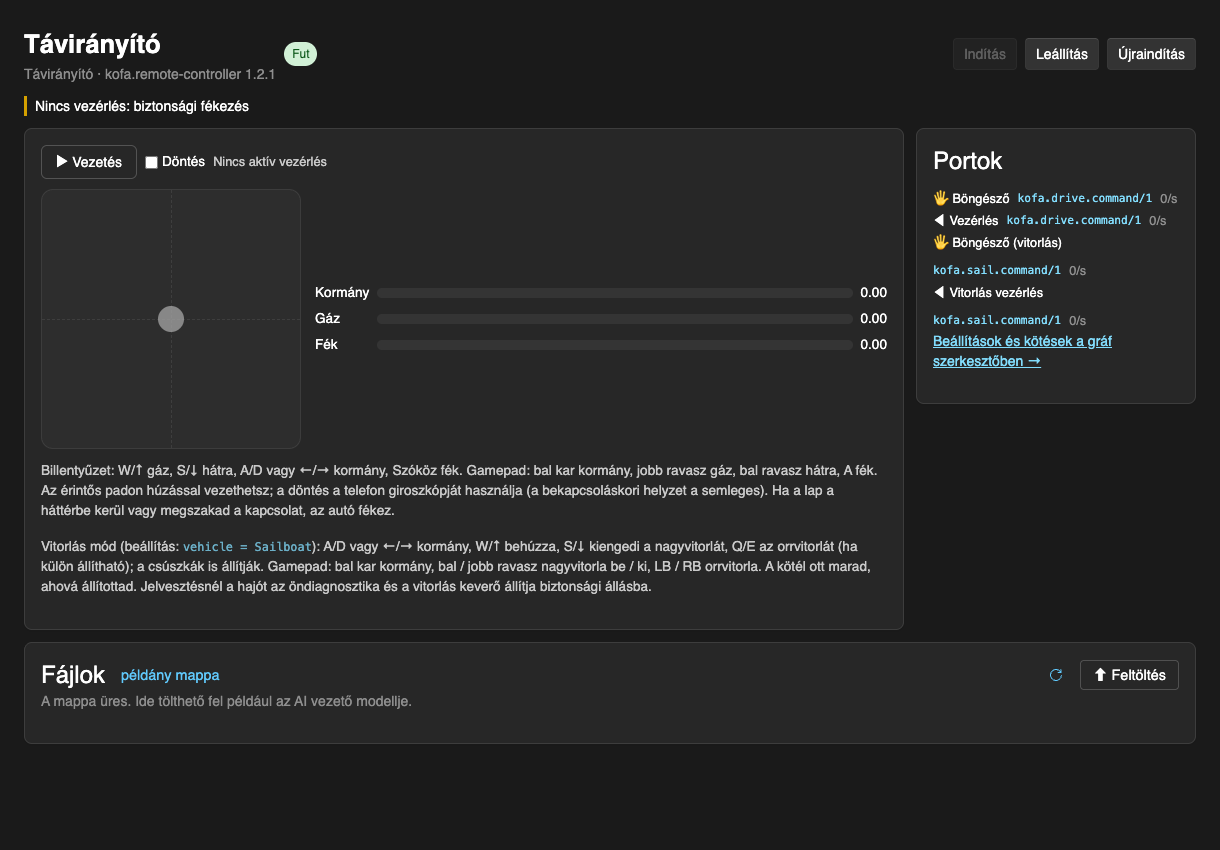Click the 0/s rate in the first Böngésző row
The image size is (1220, 850).
[1168, 199]
